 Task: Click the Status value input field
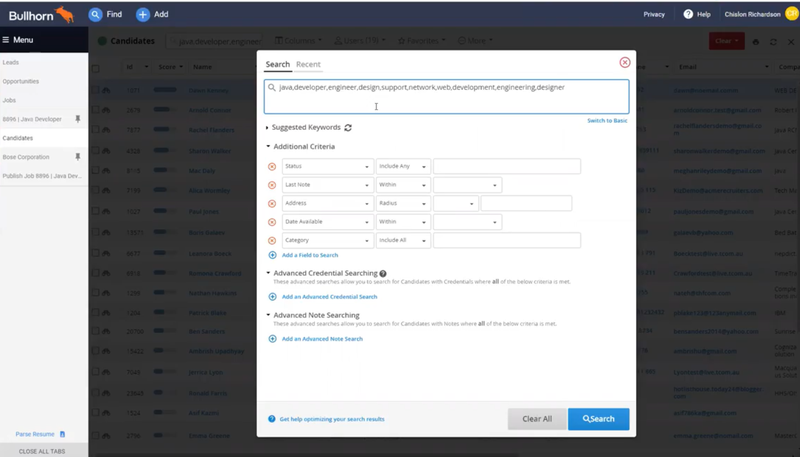[507, 166]
